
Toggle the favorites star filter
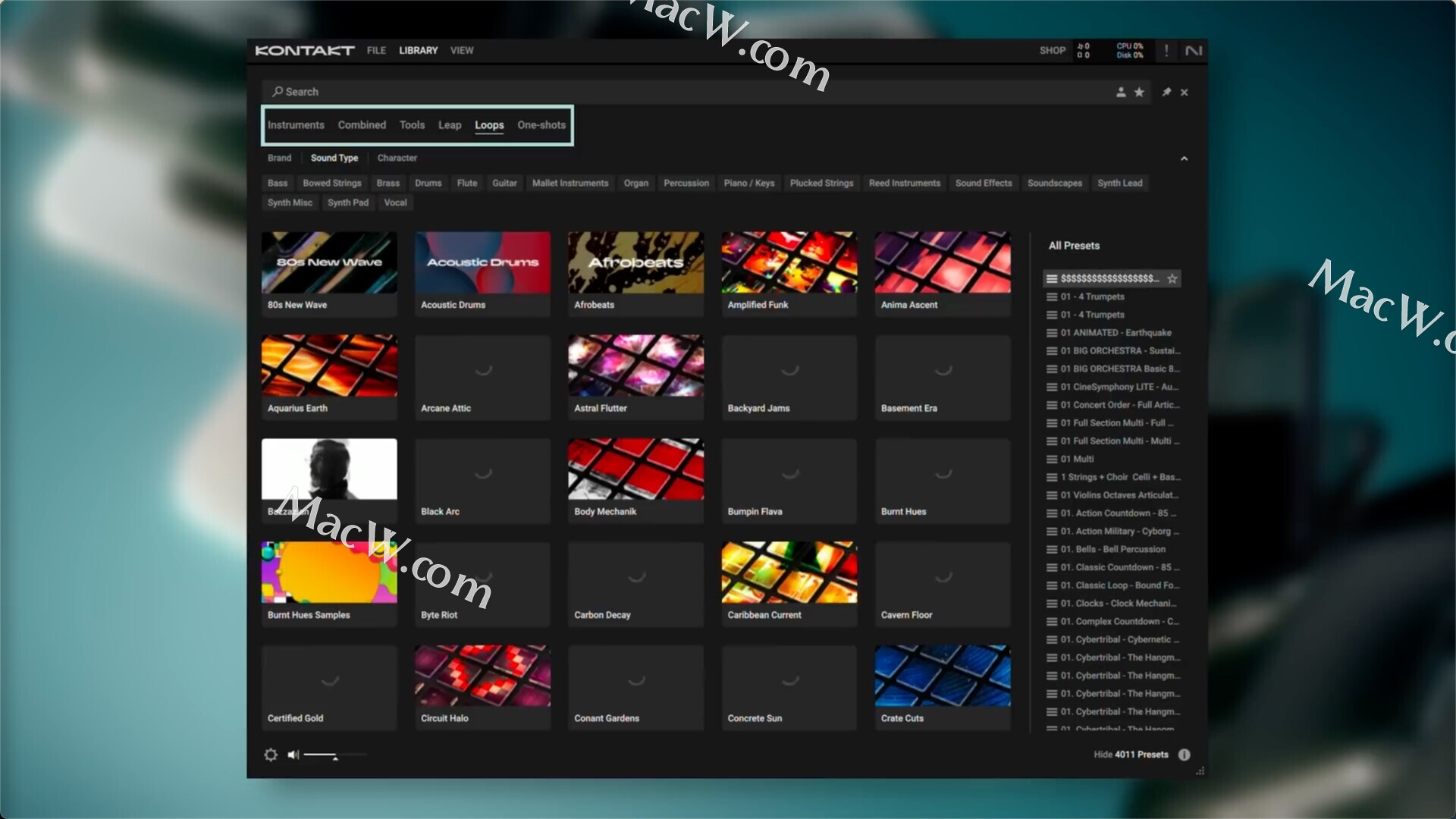coord(1139,92)
